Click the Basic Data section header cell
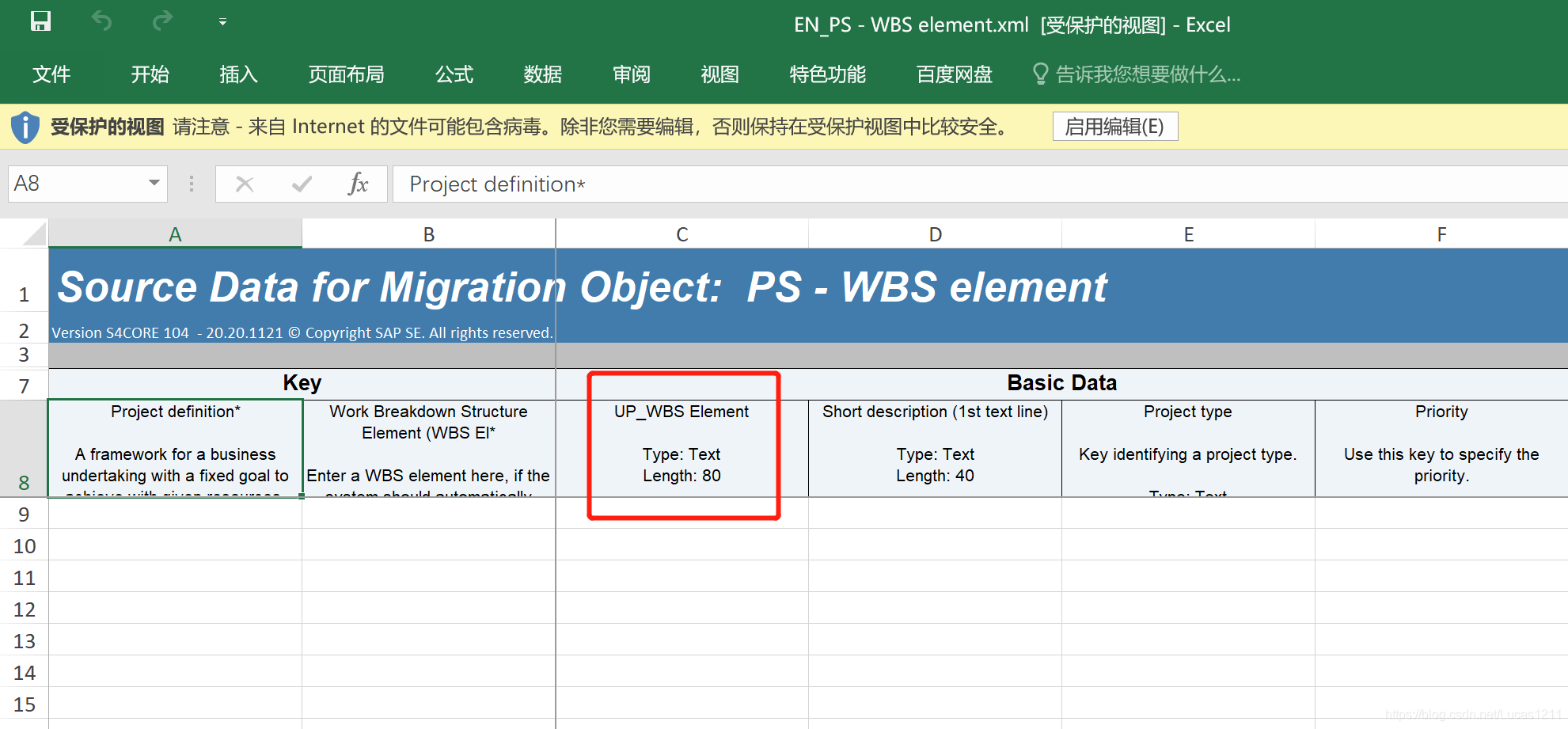1568x729 pixels. pyautogui.click(x=1061, y=384)
